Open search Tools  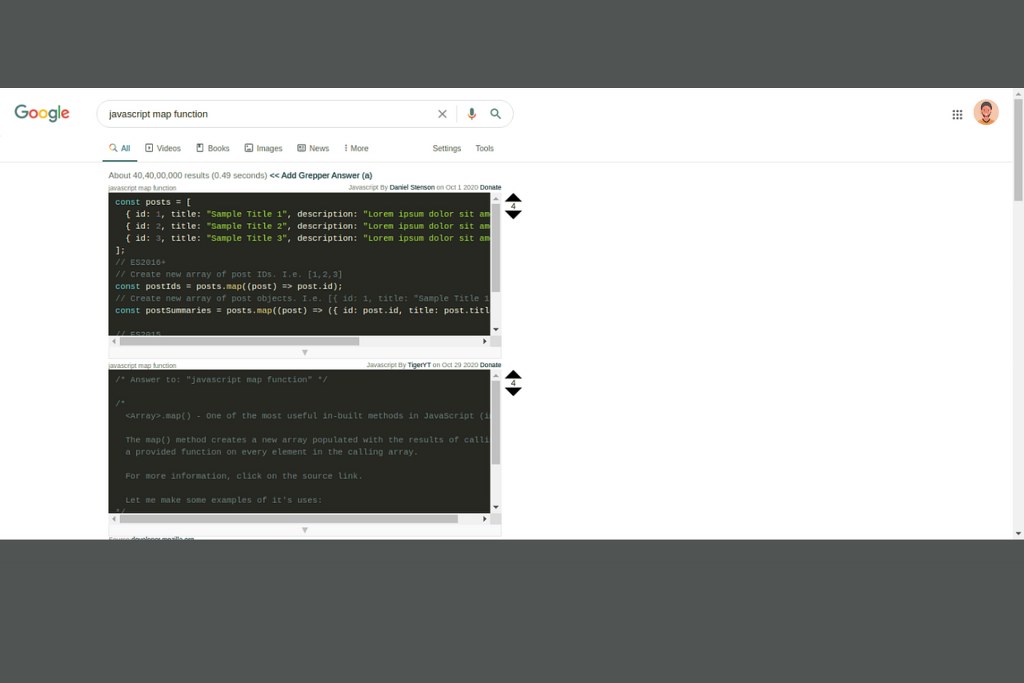pos(485,148)
